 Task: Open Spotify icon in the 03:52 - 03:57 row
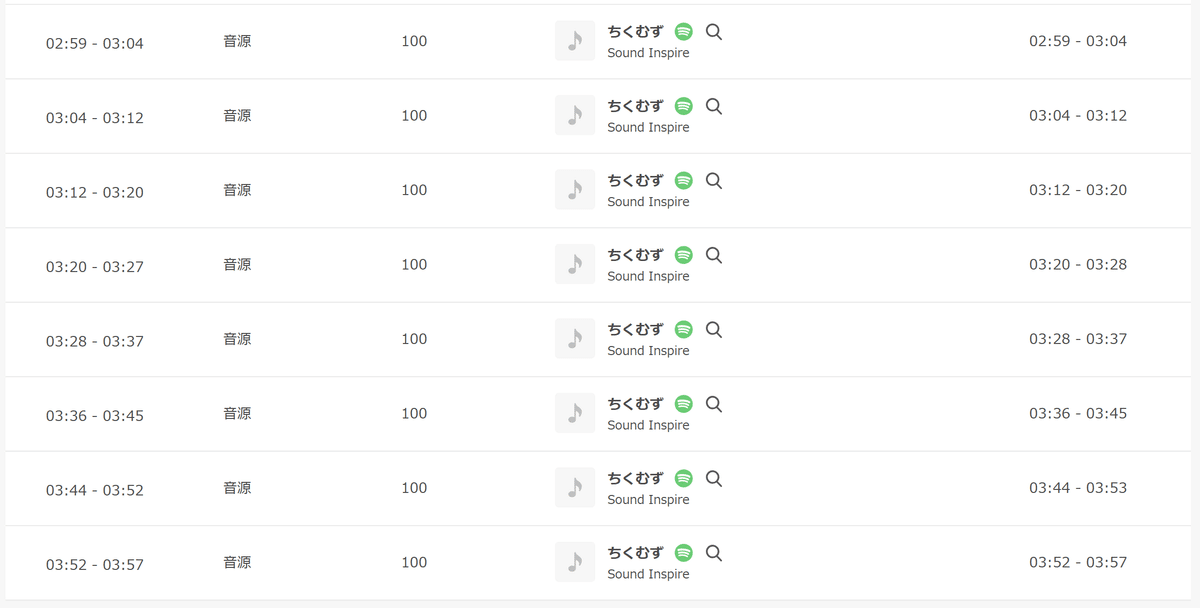(684, 553)
